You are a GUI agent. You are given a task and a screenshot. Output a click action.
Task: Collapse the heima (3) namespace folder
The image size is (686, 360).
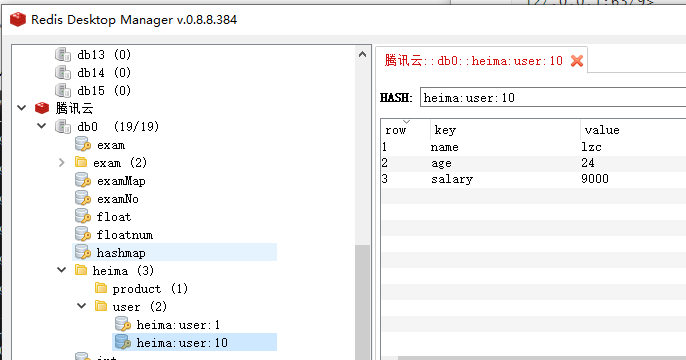62,270
